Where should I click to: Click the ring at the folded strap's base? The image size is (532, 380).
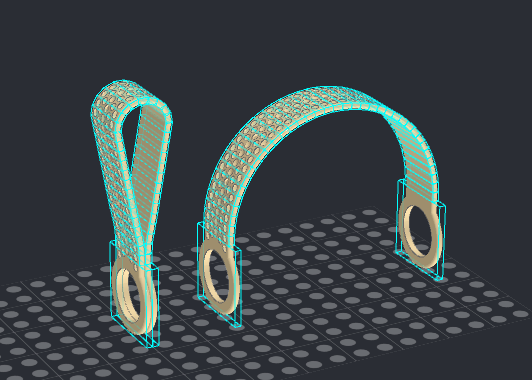pyautogui.click(x=135, y=295)
